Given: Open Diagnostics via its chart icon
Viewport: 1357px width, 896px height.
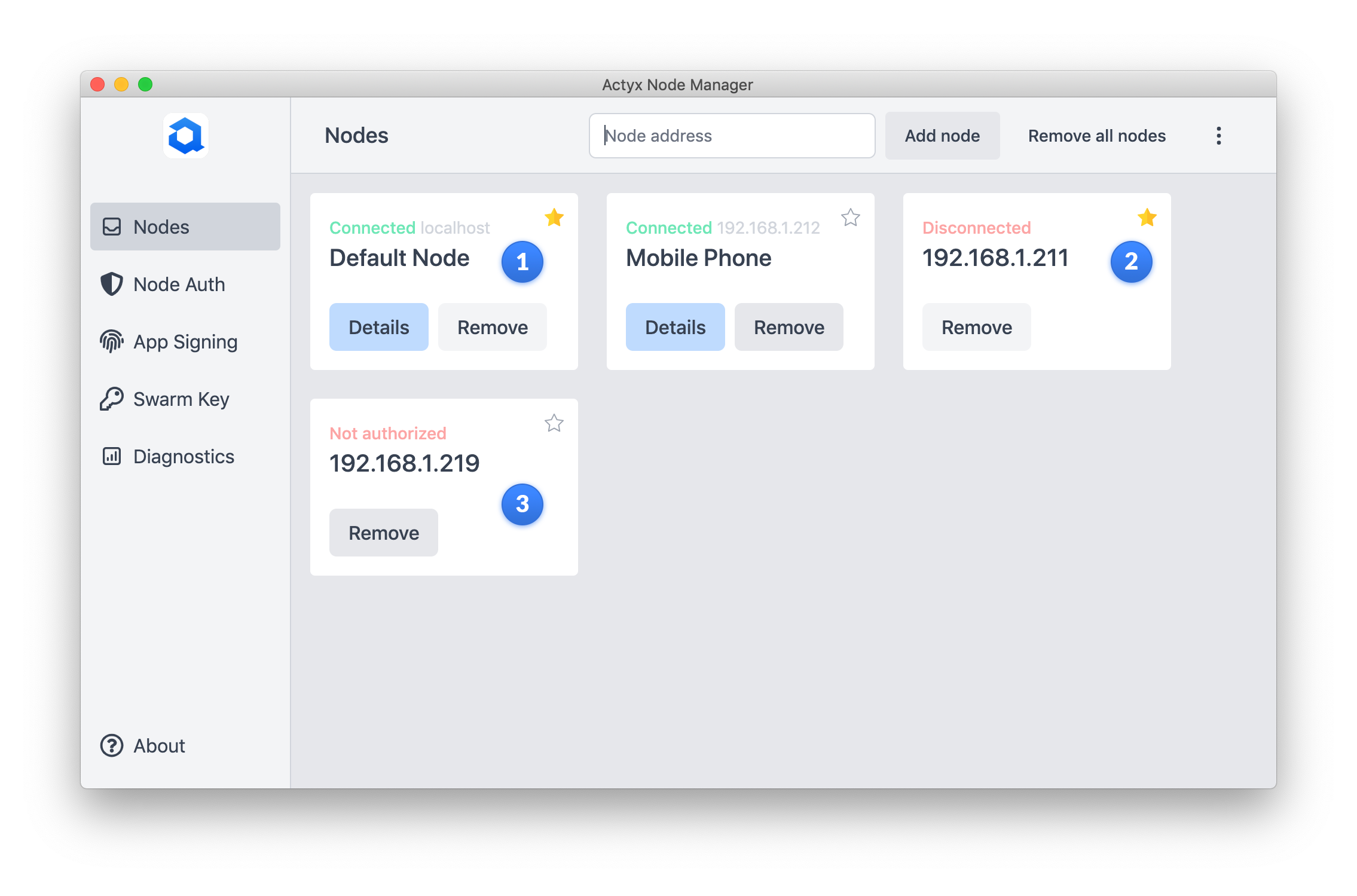Looking at the screenshot, I should click(112, 456).
